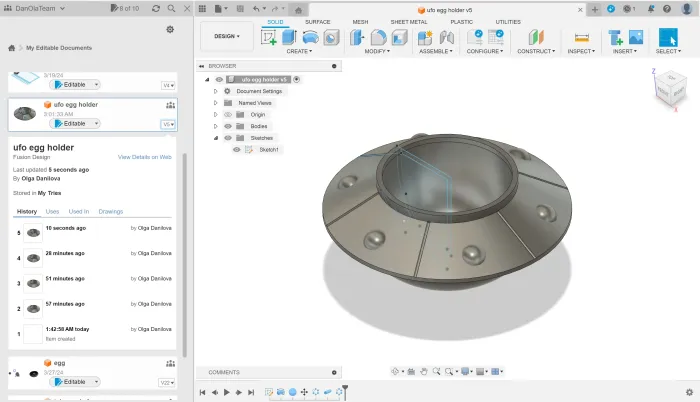700x402 pixels.
Task: Open the Drawings tab in details panel
Action: [x=110, y=211]
